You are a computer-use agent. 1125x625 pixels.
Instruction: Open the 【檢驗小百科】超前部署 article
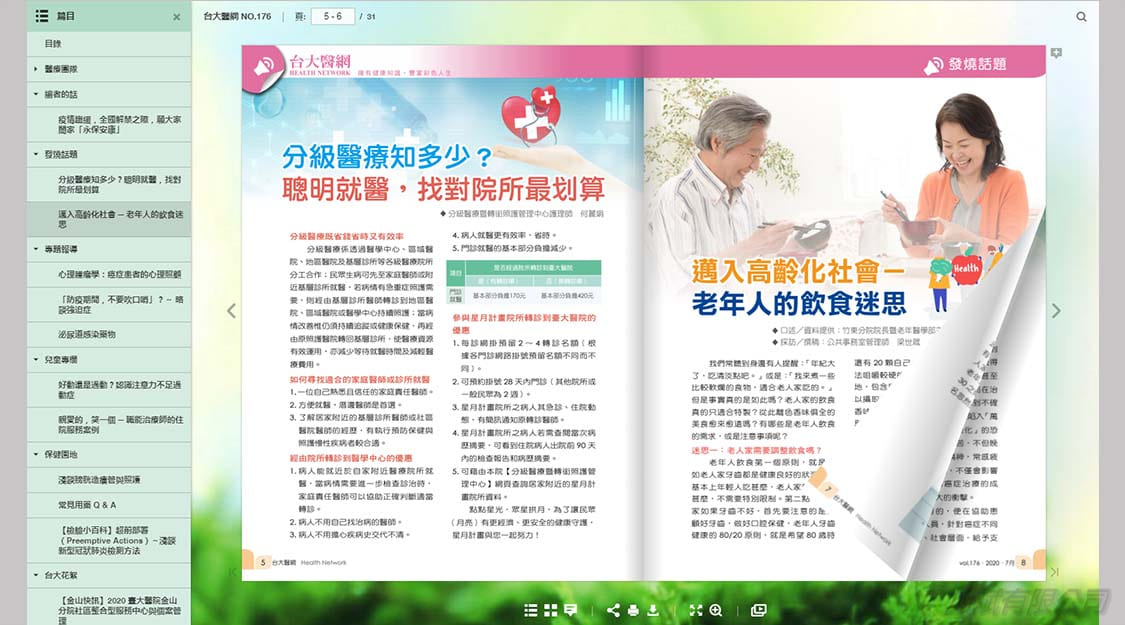coord(109,540)
